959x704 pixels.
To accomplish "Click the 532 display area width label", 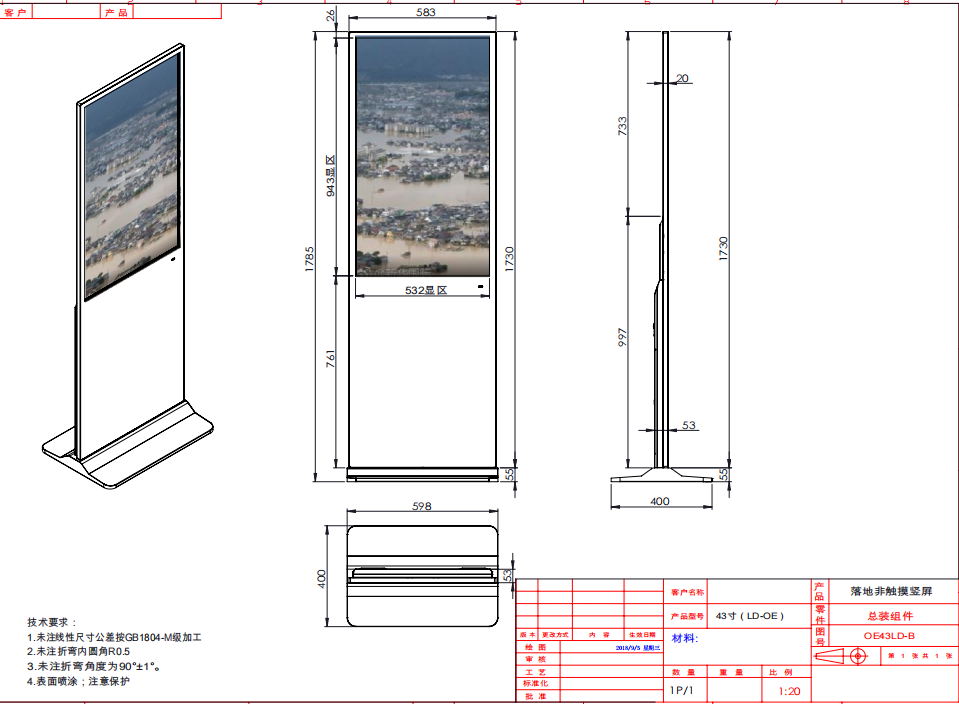I will (424, 290).
